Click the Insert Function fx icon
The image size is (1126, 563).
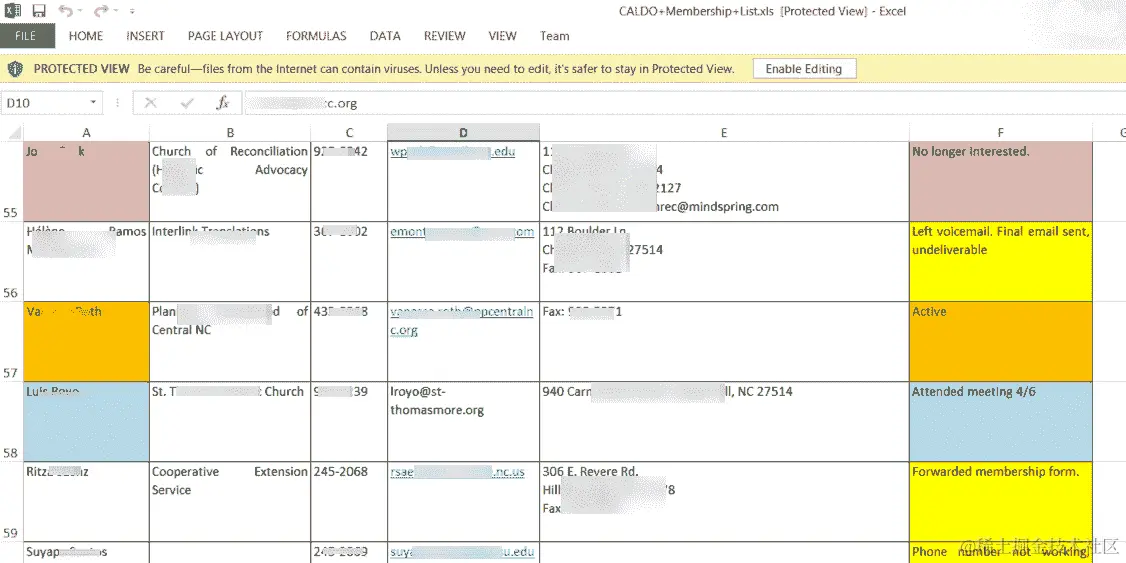[x=223, y=103]
